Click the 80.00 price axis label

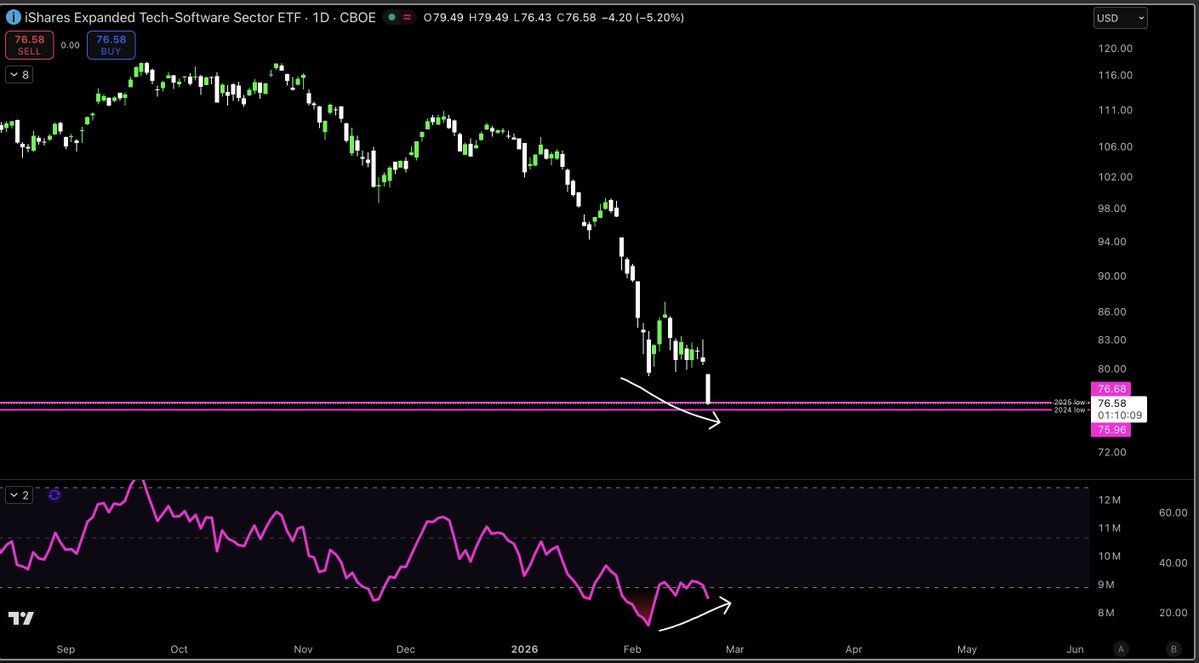click(1114, 369)
